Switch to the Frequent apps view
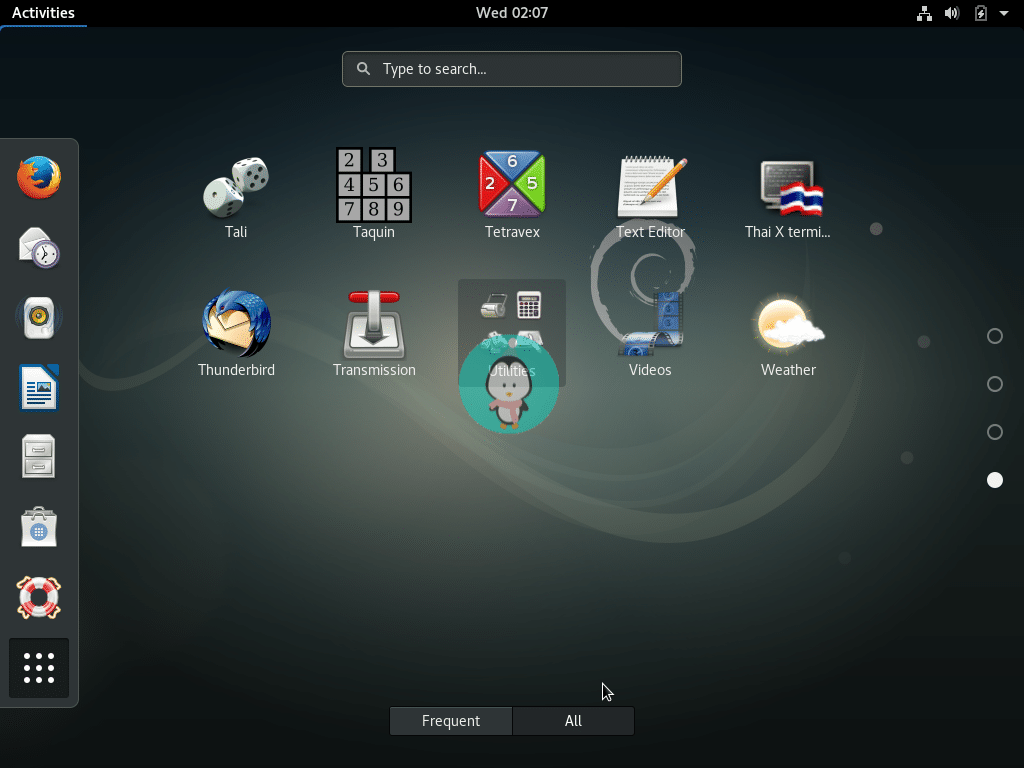 (x=450, y=720)
